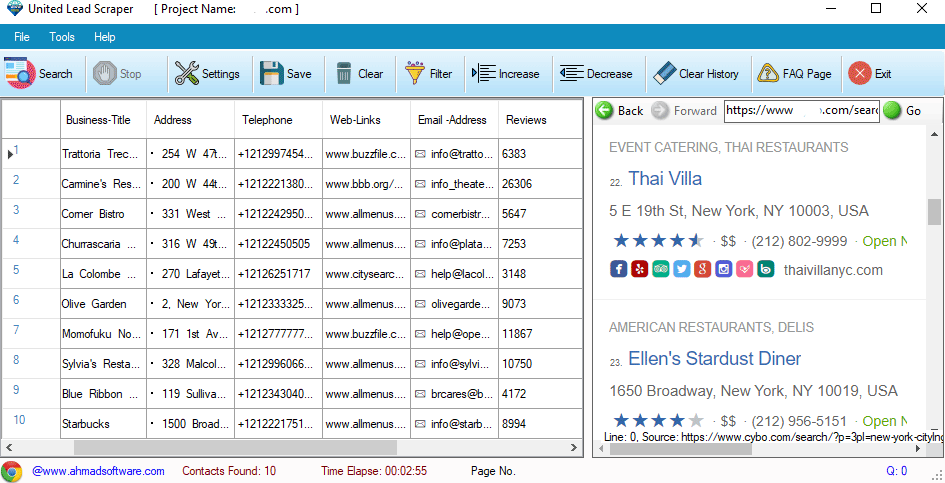The width and height of the screenshot is (945, 483).
Task: Open the FAQ Page warning icon
Action: pyautogui.click(x=768, y=73)
